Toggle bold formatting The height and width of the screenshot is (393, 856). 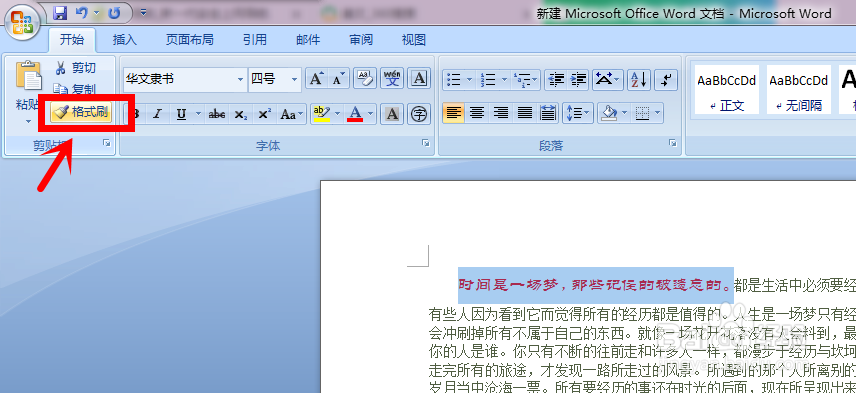click(136, 114)
